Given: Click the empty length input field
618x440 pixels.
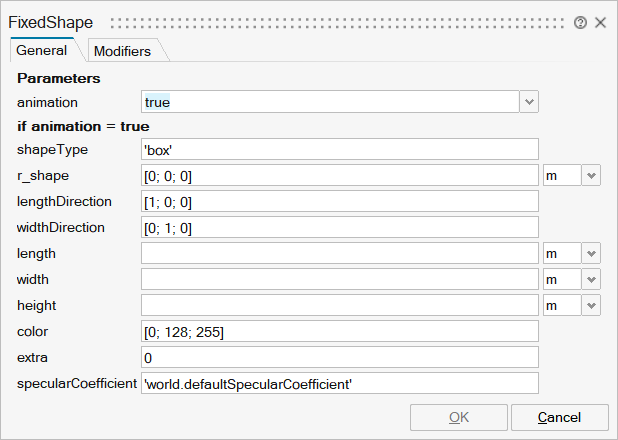Looking at the screenshot, I should [x=340, y=254].
